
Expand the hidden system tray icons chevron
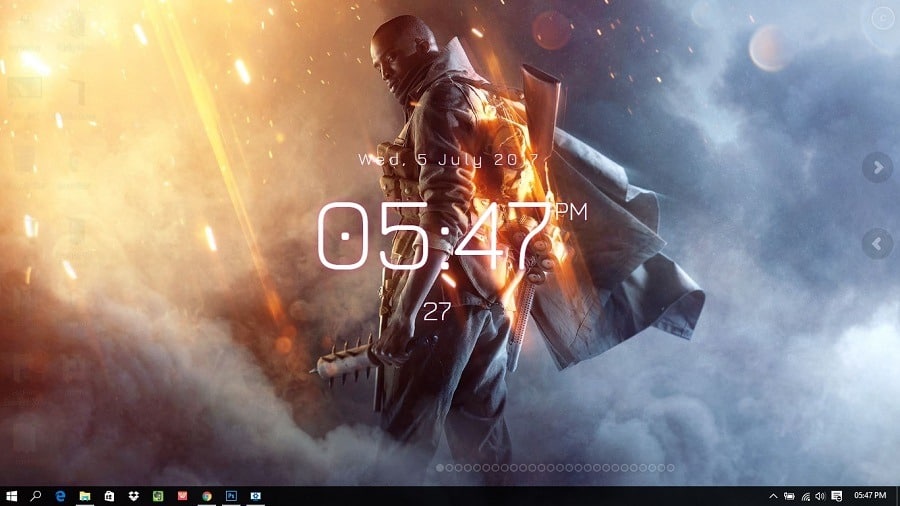(x=773, y=496)
